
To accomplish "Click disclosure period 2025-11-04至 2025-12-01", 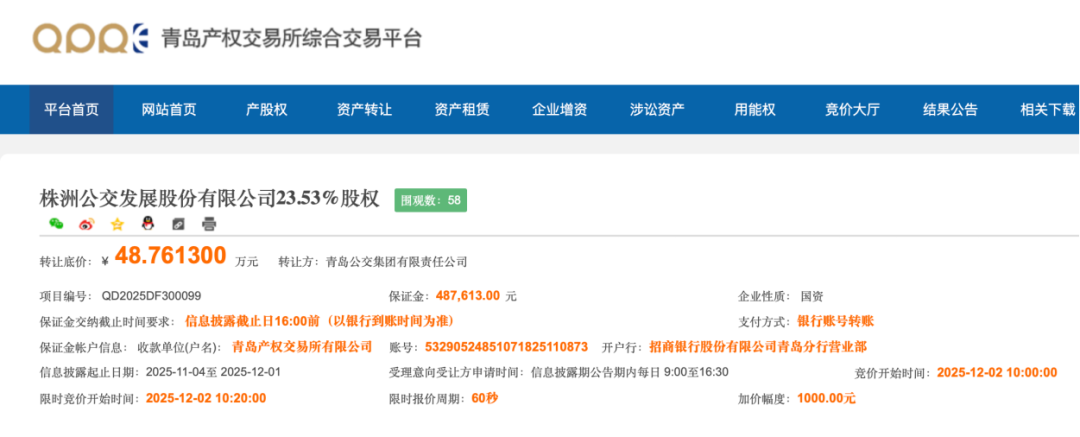I will (213, 372).
